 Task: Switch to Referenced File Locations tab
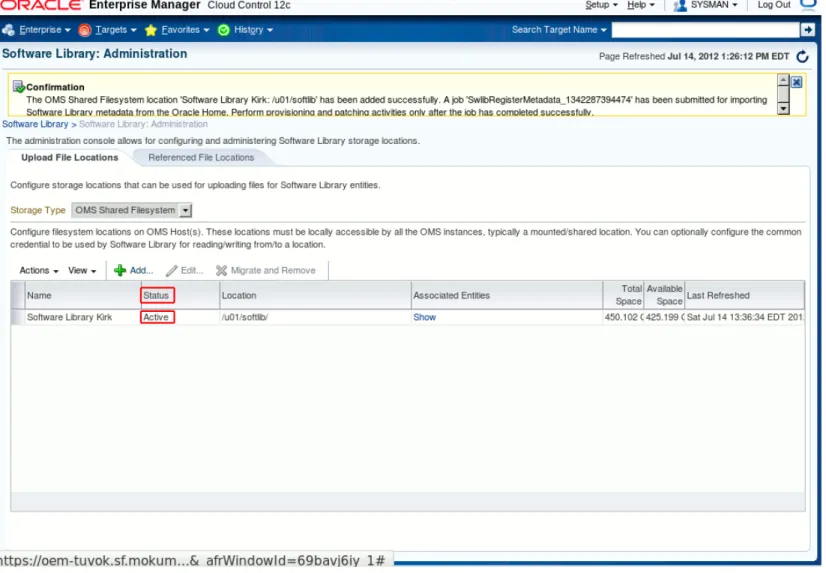click(202, 158)
